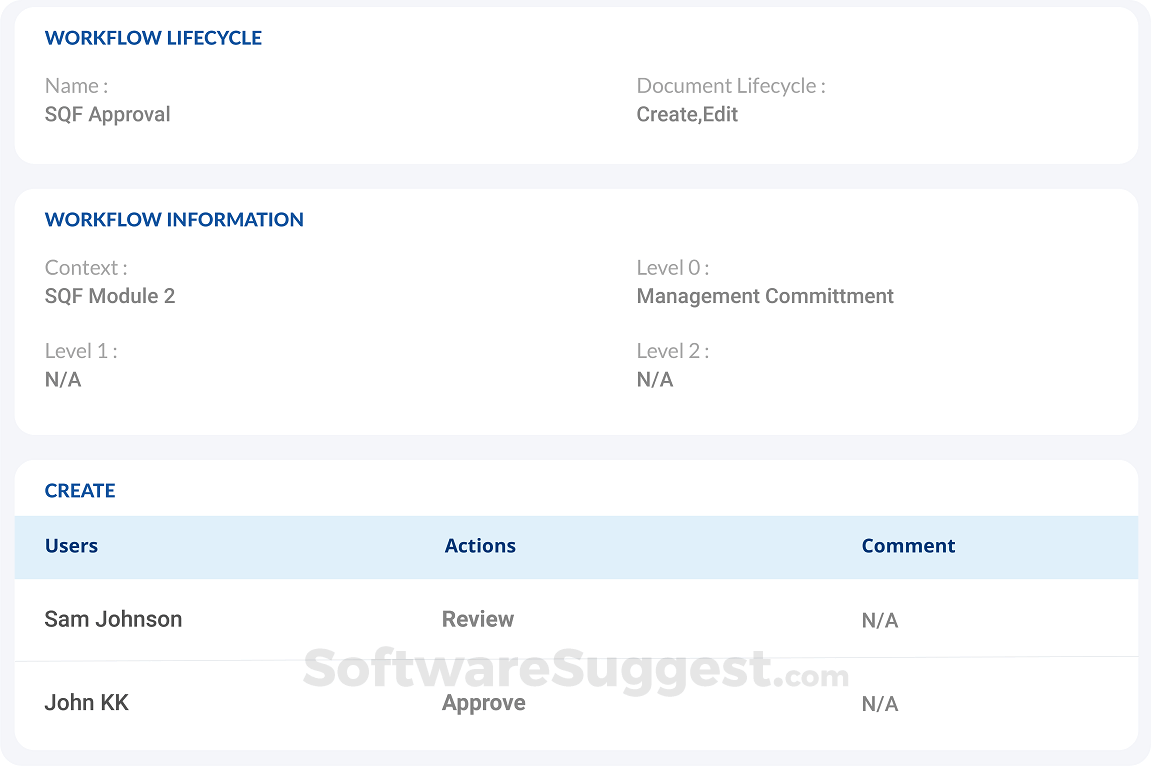The image size is (1151, 766).
Task: Select the user John KK
Action: click(x=86, y=702)
